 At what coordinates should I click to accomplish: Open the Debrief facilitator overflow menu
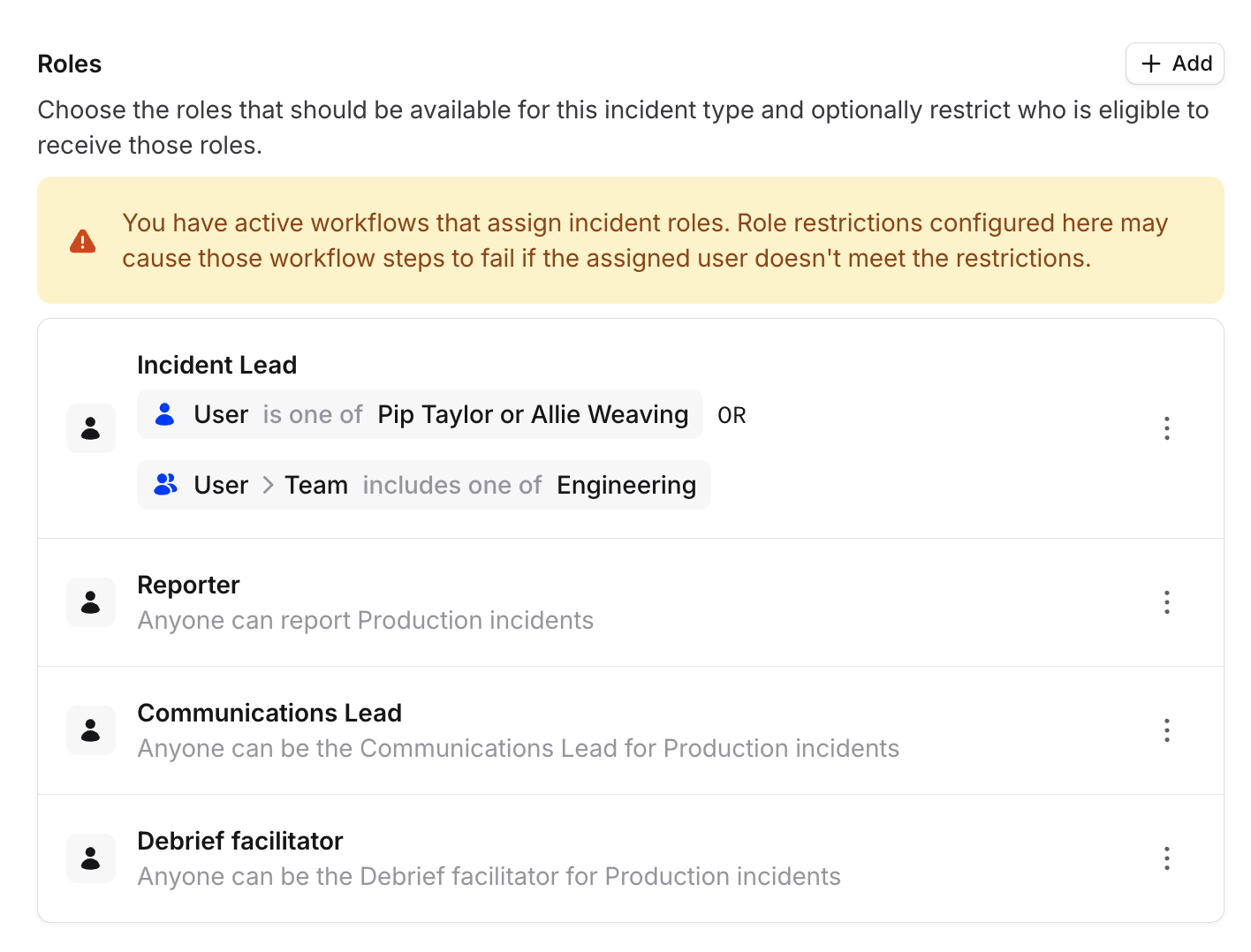(1166, 858)
